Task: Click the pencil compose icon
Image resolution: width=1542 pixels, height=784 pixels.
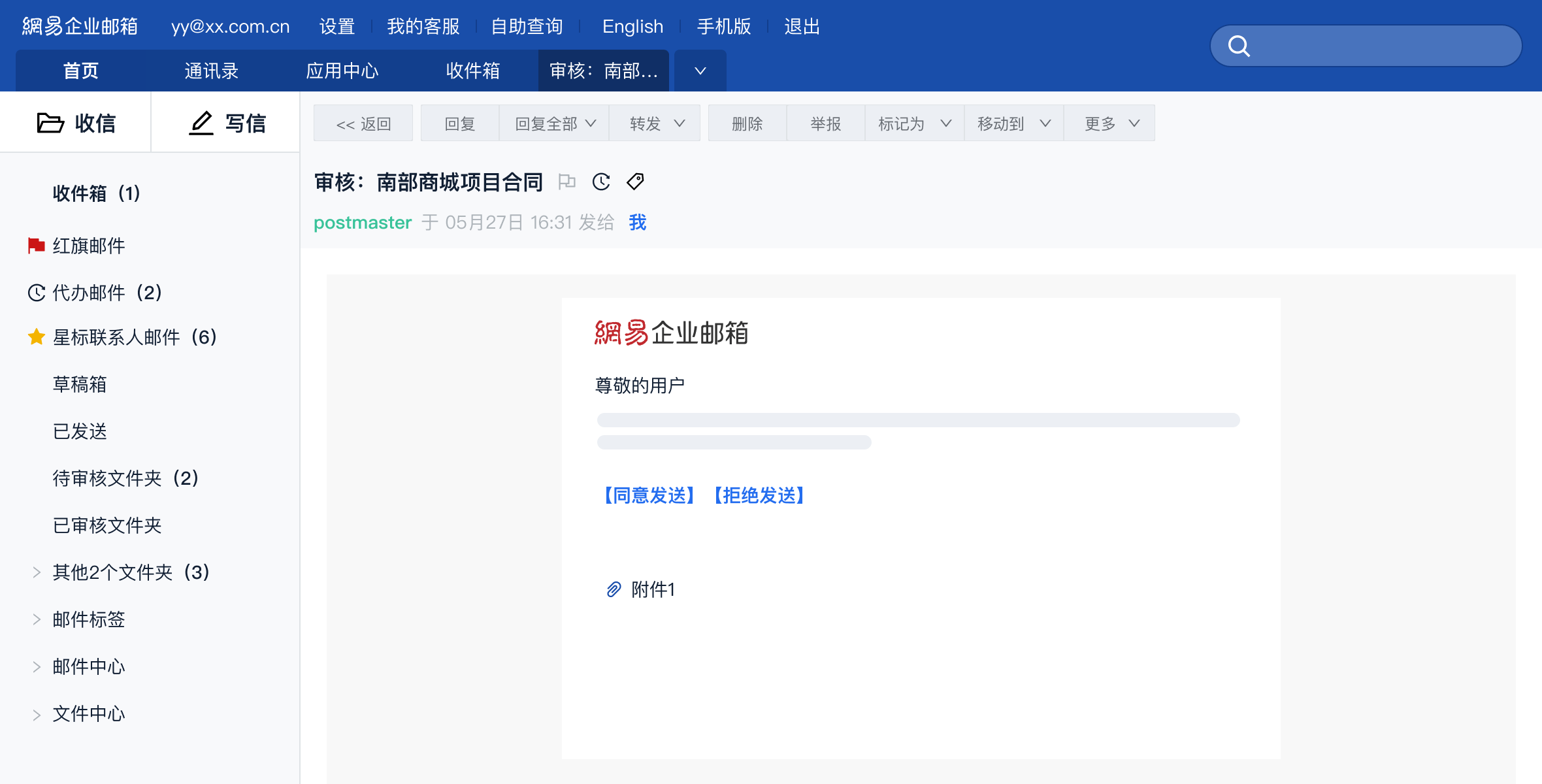Action: pos(201,123)
